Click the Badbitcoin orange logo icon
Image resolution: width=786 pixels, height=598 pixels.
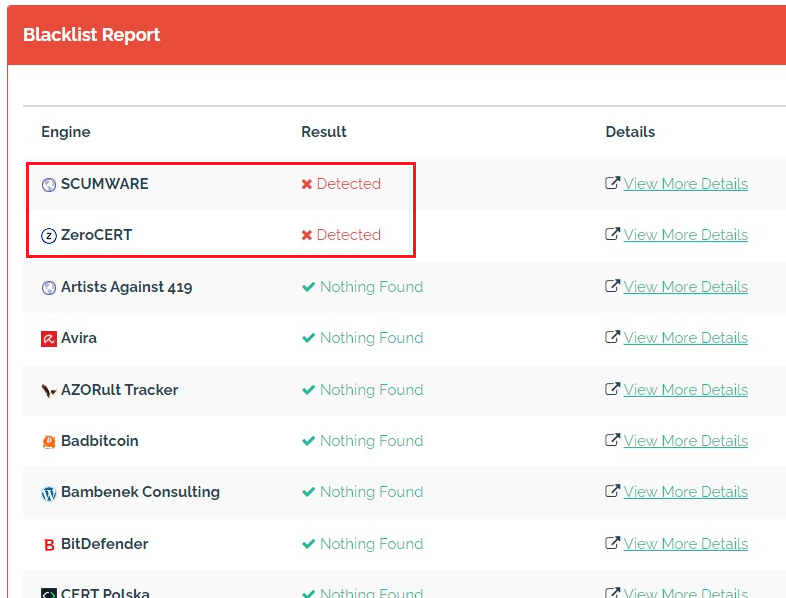point(49,442)
